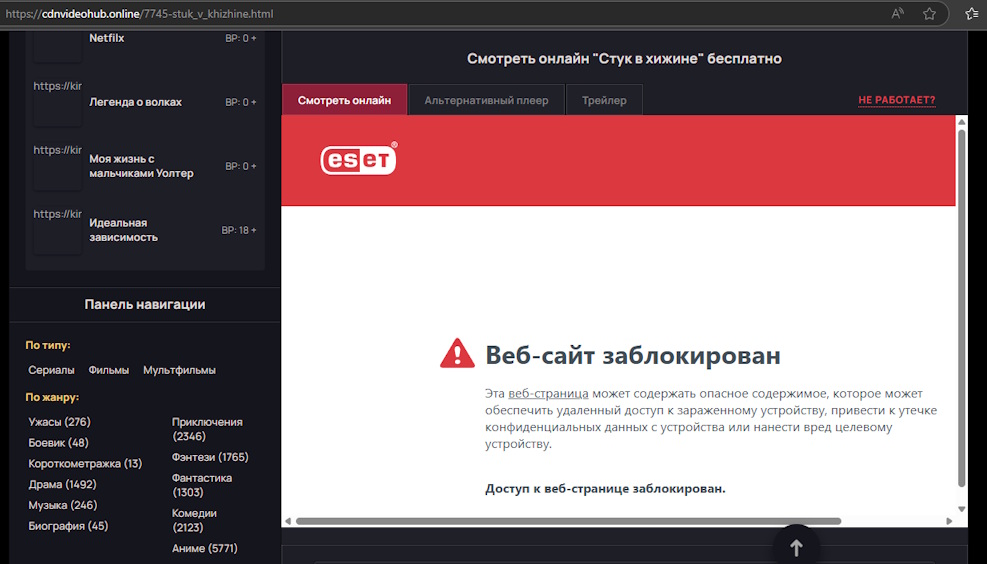Click the red warning triangle icon
Viewport: 987px width, 564px height.
tap(457, 354)
